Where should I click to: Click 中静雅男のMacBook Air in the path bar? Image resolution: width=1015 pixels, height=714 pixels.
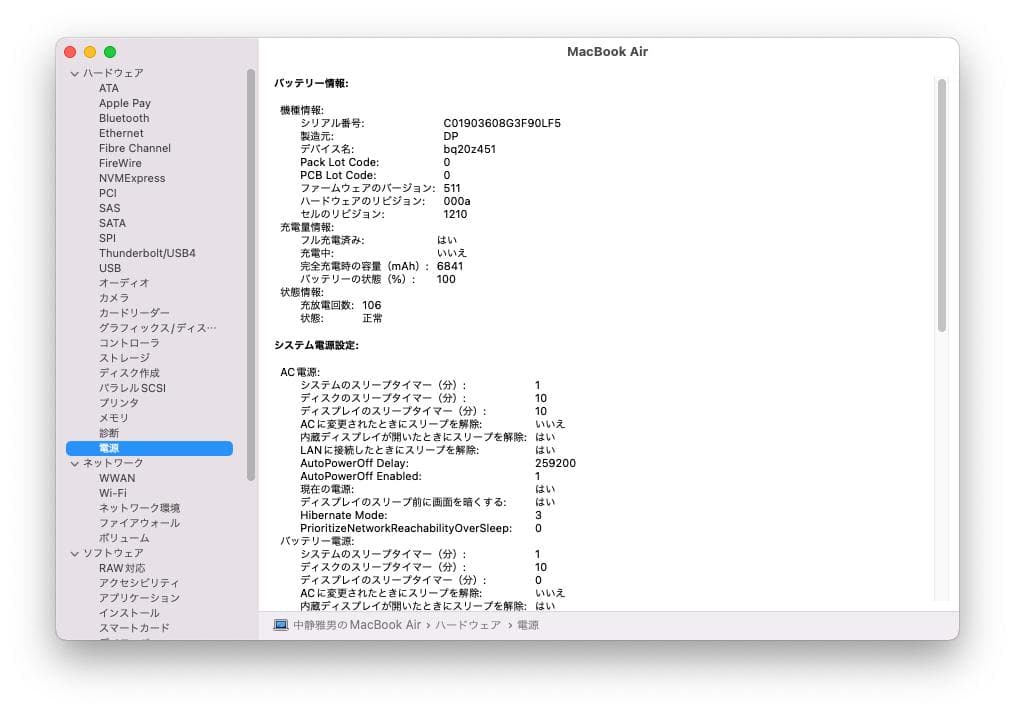tap(357, 625)
